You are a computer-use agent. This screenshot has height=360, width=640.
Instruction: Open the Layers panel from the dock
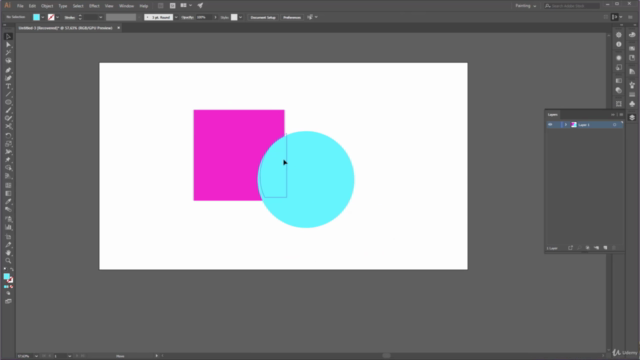pyautogui.click(x=632, y=118)
